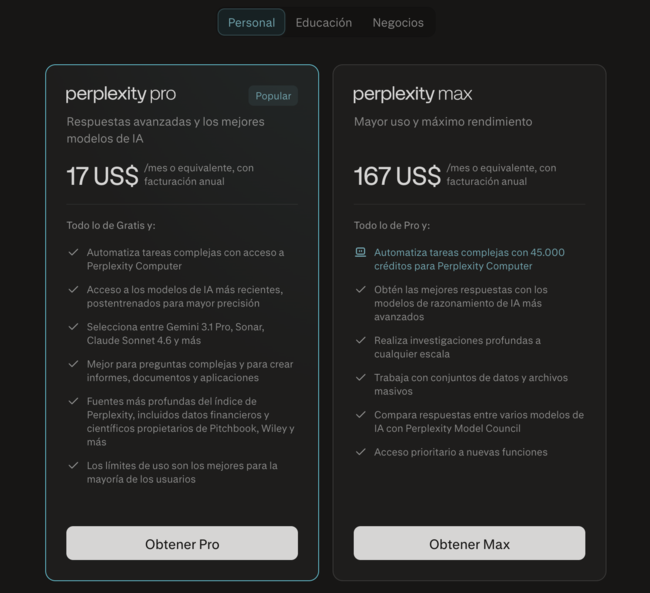Click the 167 US$ Max price
Image resolution: width=650 pixels, height=593 pixels.
pyautogui.click(x=397, y=176)
